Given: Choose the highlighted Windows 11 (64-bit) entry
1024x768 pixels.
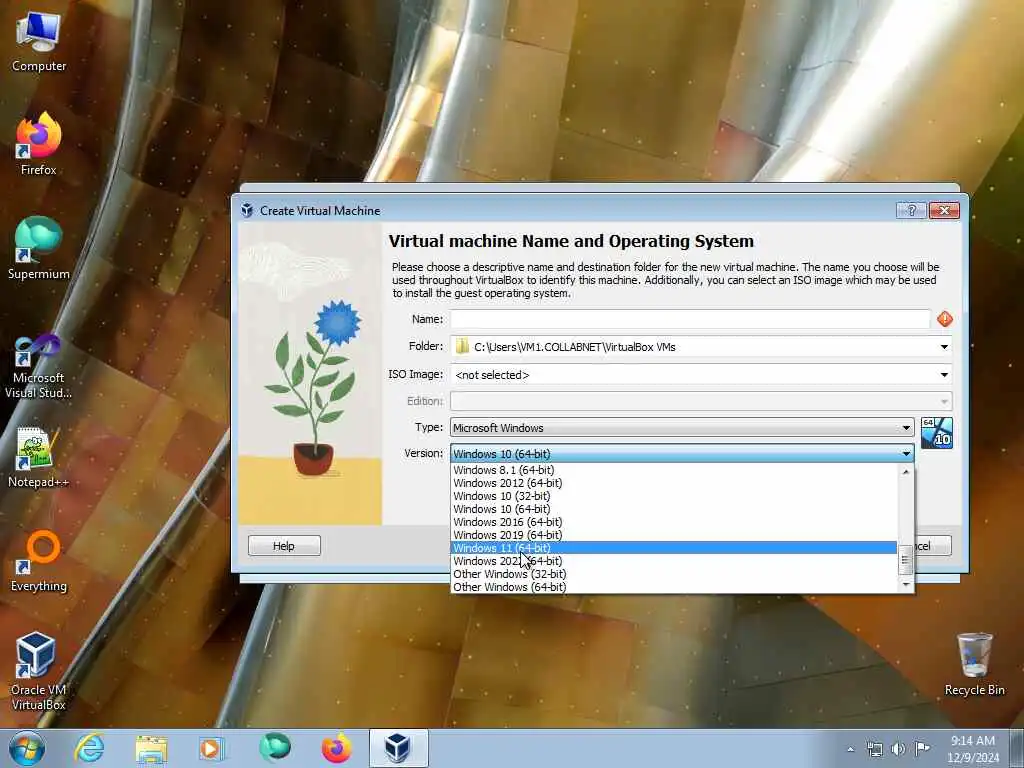Looking at the screenshot, I should tap(675, 548).
